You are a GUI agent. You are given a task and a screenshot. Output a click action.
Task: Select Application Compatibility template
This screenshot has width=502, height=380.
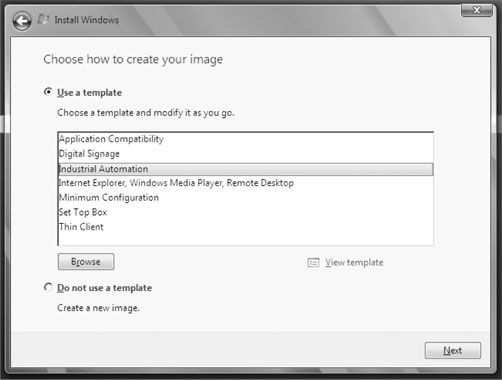[x=246, y=139]
